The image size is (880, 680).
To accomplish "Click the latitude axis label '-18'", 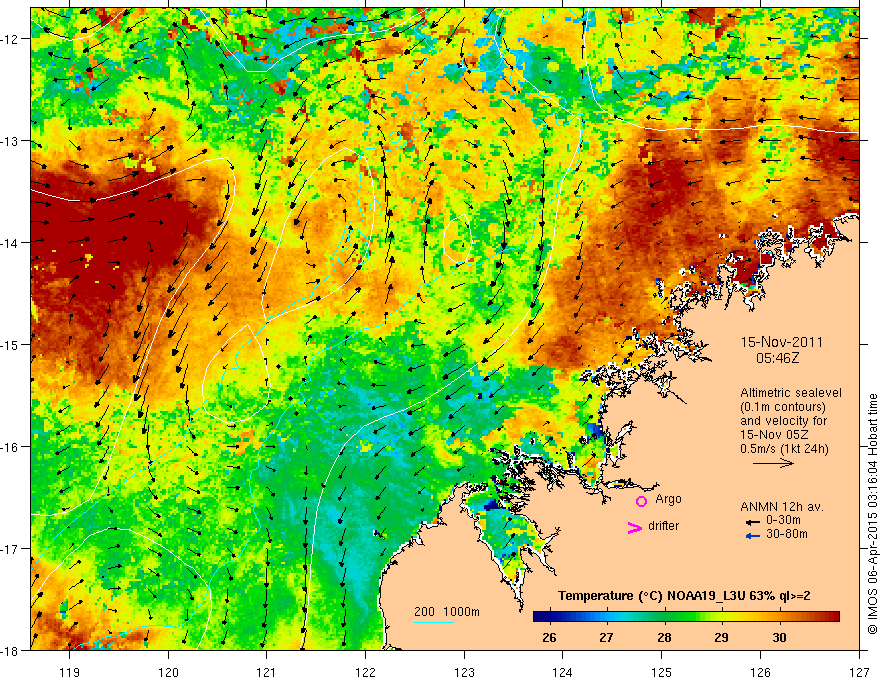I will 10,650.
